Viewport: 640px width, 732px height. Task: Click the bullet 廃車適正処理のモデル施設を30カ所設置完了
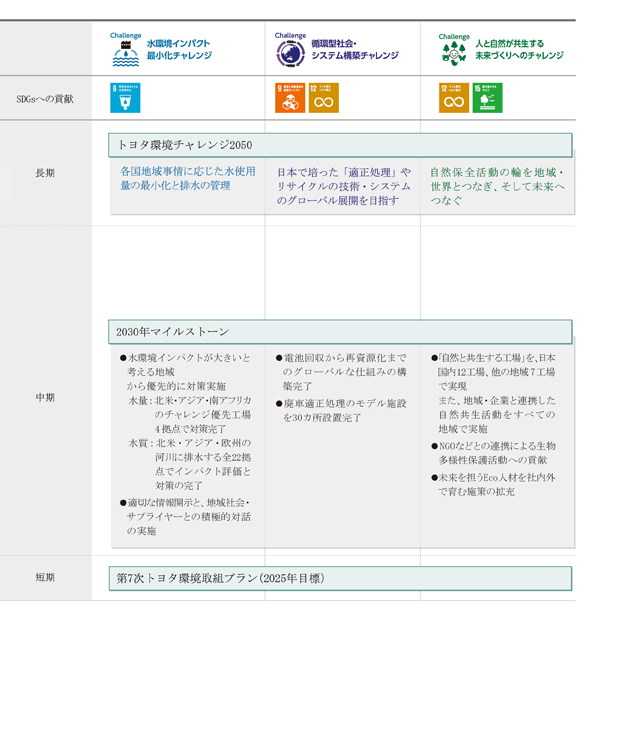click(x=341, y=410)
